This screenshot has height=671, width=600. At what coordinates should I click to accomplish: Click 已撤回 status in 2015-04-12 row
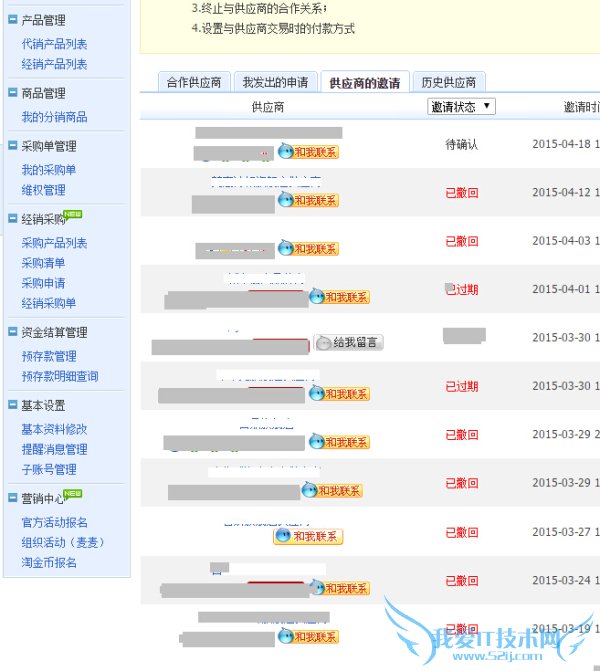[461, 193]
